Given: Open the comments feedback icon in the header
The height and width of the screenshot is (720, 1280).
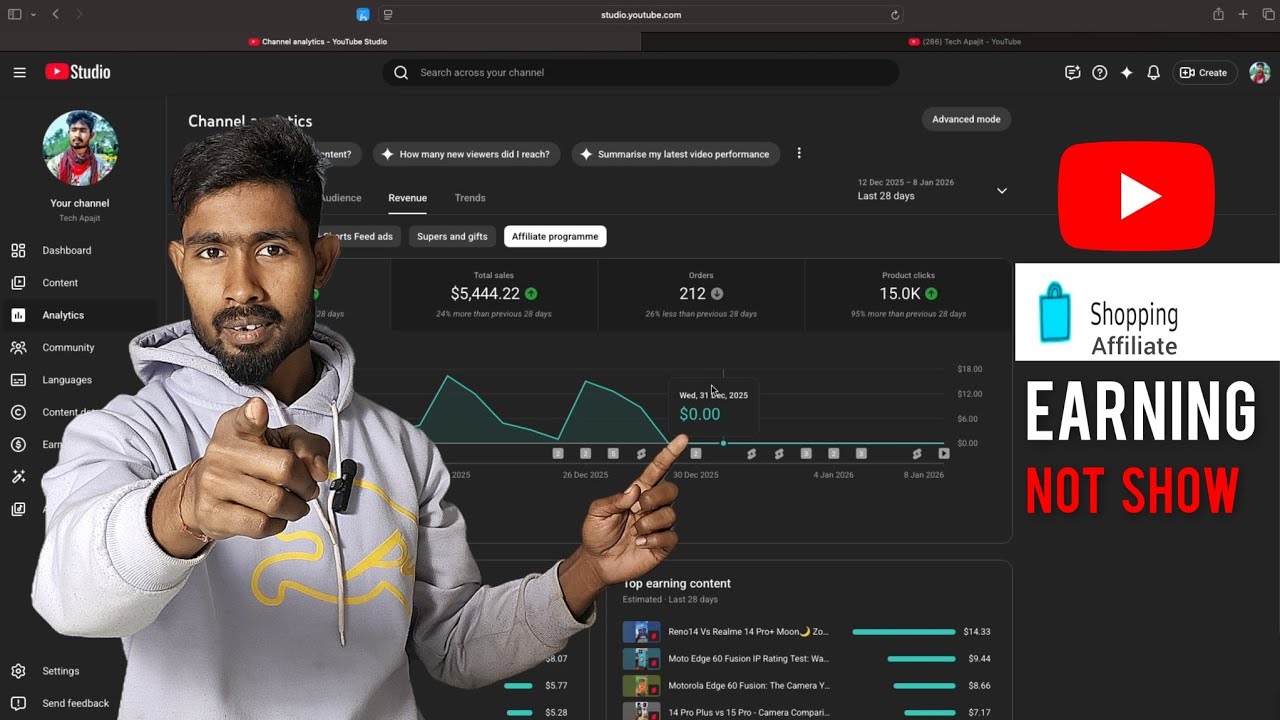Looking at the screenshot, I should coord(1072,73).
